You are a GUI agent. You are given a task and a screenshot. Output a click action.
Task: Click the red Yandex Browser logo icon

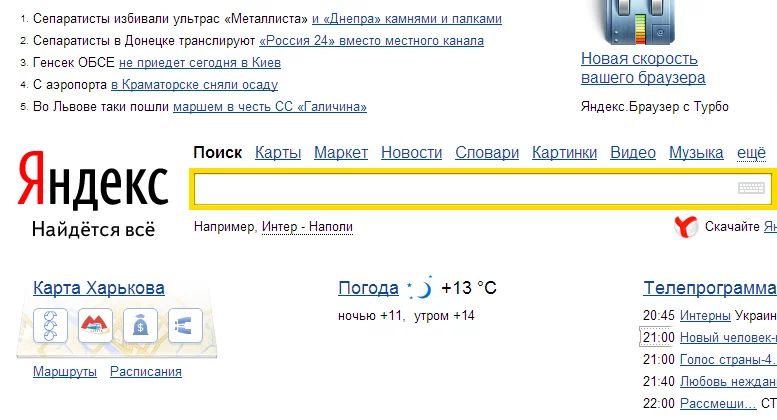tap(686, 227)
